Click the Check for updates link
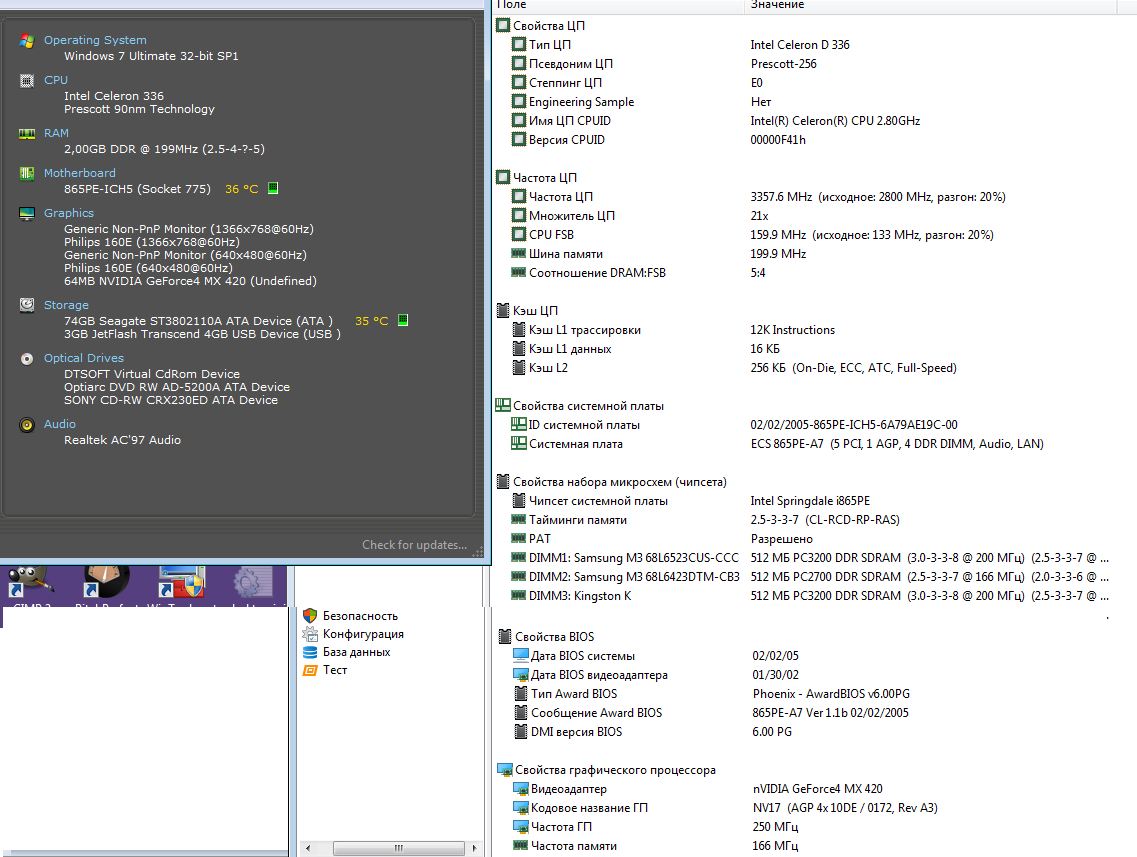Viewport: 1137px width, 857px height. (x=415, y=545)
